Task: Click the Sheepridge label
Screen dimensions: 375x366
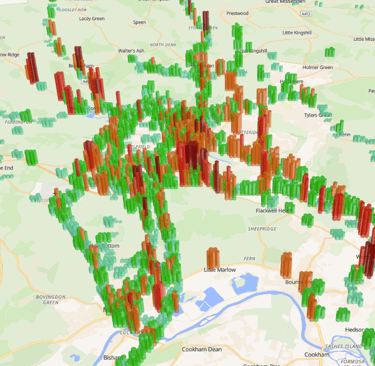Action: (x=262, y=229)
